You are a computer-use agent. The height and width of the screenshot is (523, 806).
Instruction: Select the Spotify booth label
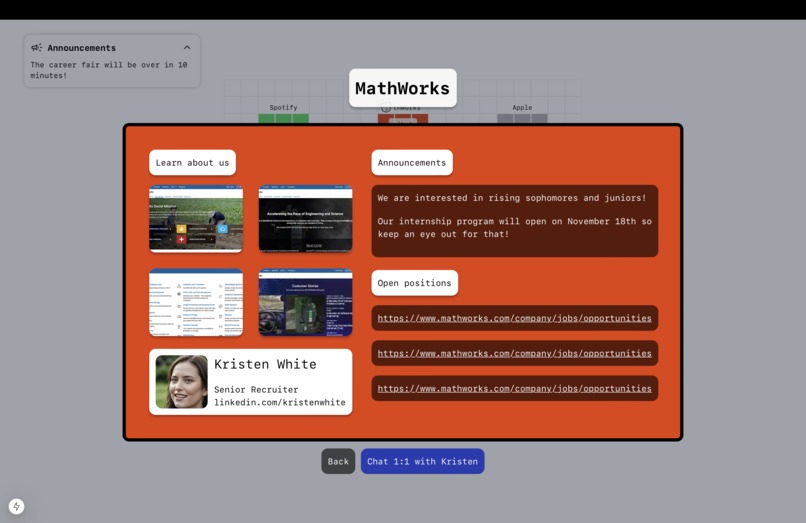(283, 107)
